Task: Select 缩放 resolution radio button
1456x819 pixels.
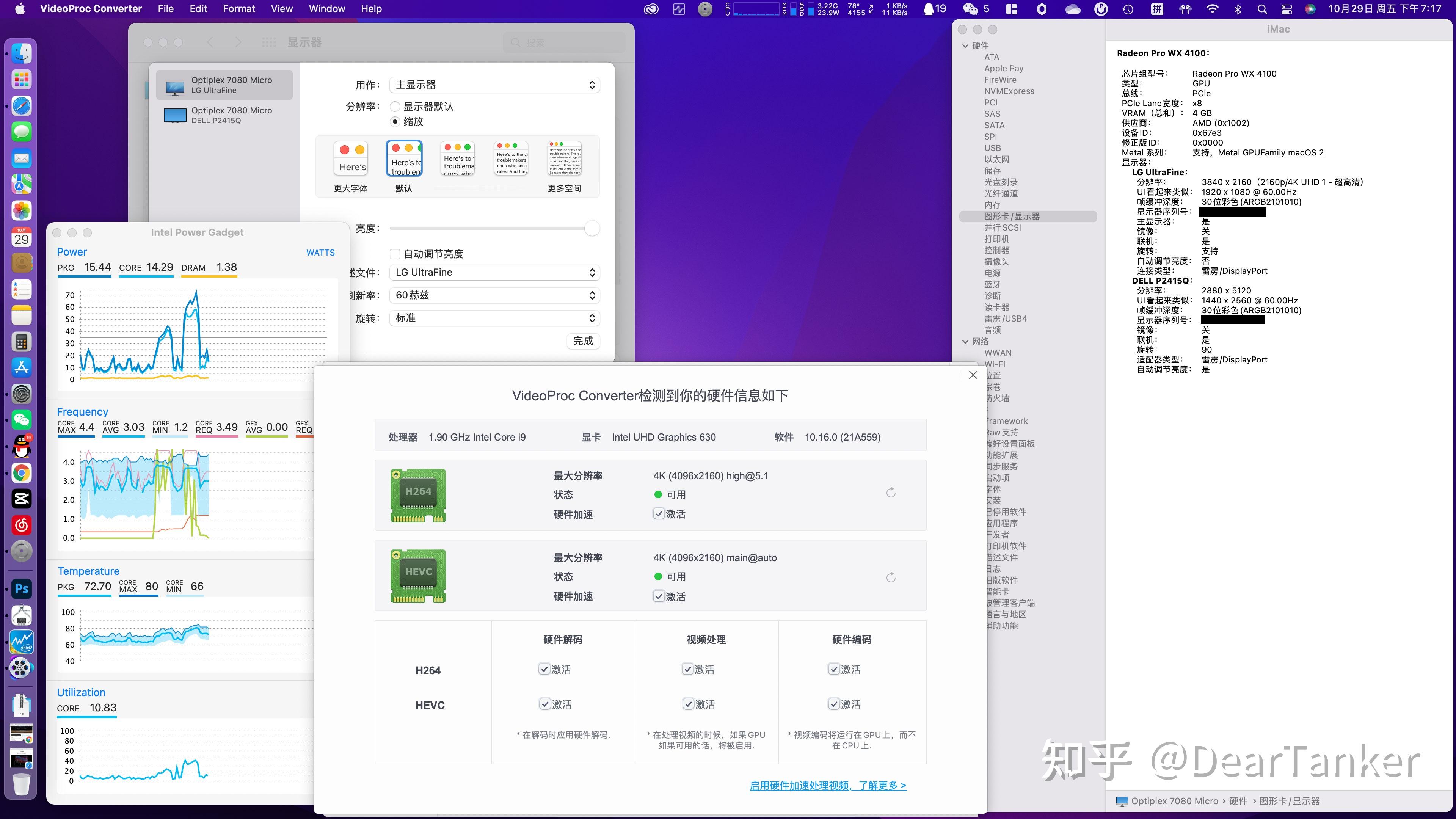Action: (395, 121)
